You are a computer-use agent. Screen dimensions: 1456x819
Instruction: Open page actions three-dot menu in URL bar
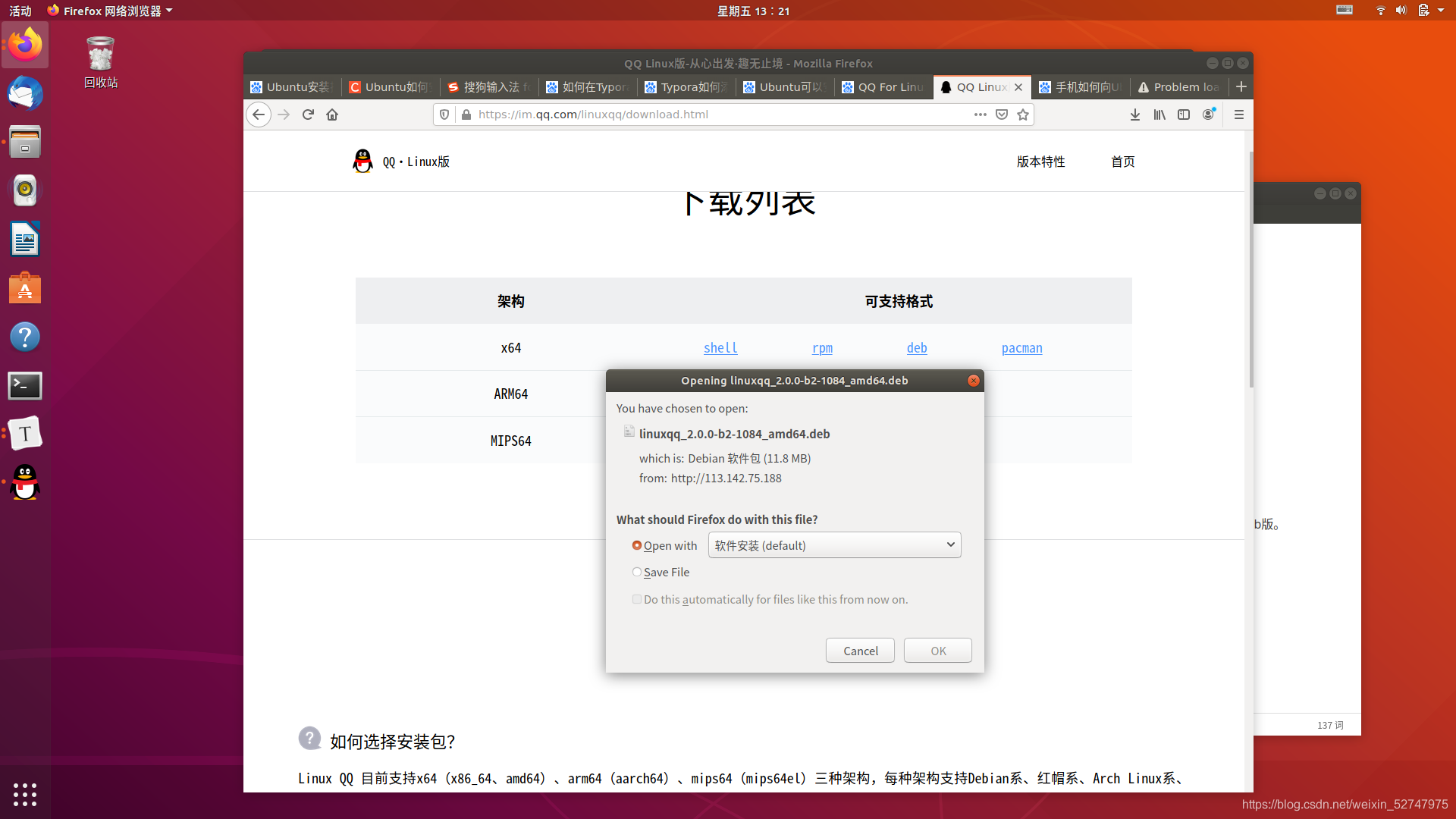pyautogui.click(x=981, y=115)
